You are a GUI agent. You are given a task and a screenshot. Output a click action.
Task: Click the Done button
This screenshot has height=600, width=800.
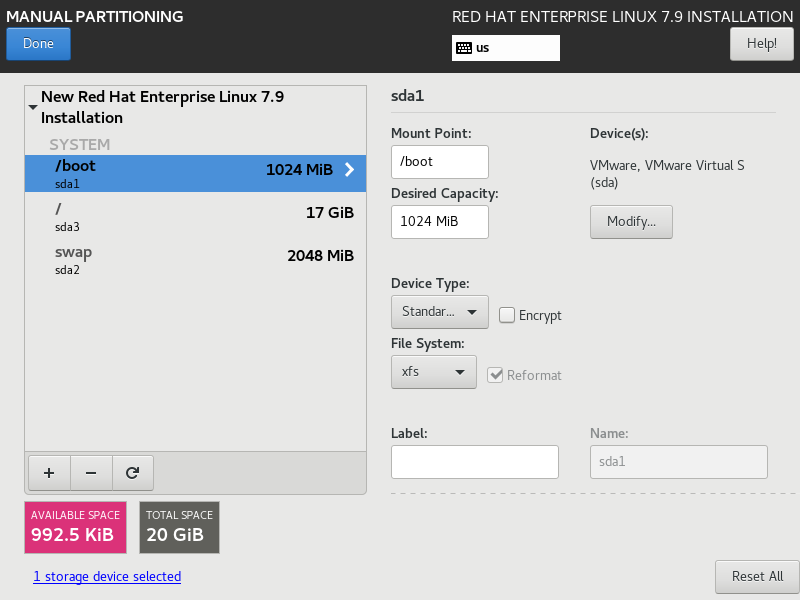[x=38, y=43]
